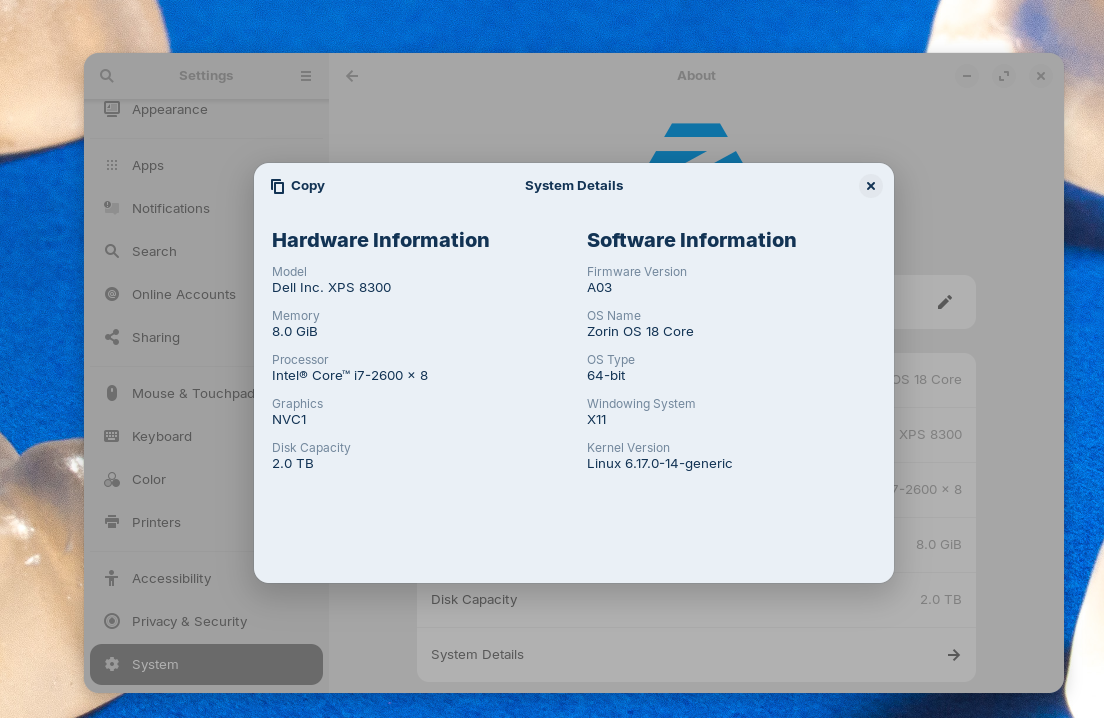Select the System sidebar entry

(206, 665)
